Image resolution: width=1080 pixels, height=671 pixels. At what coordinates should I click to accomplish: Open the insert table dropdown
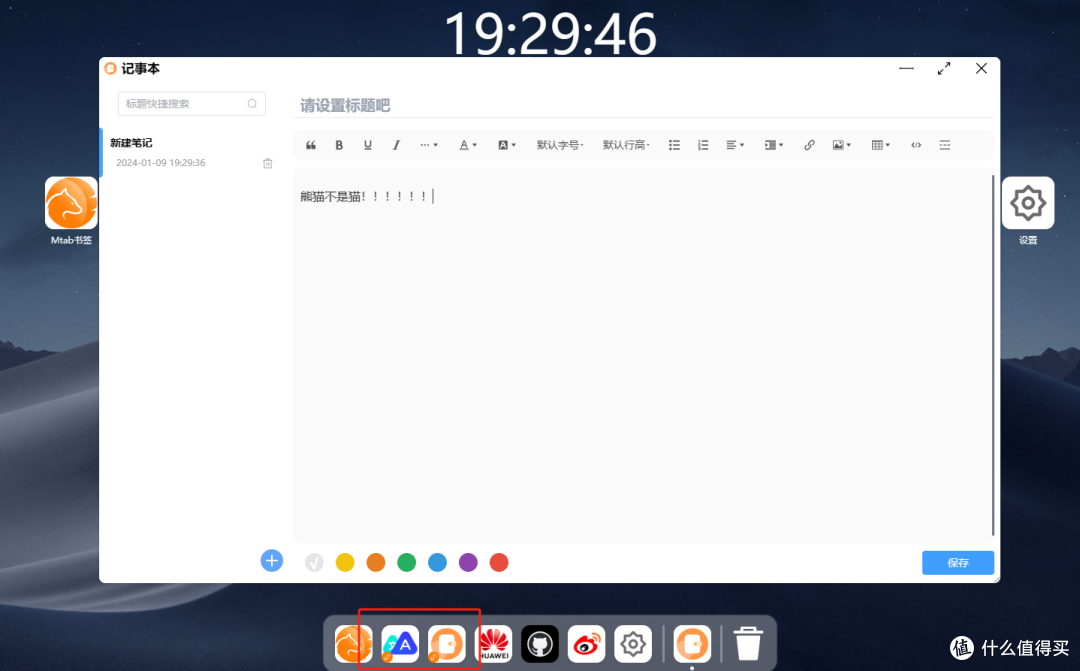(x=880, y=145)
